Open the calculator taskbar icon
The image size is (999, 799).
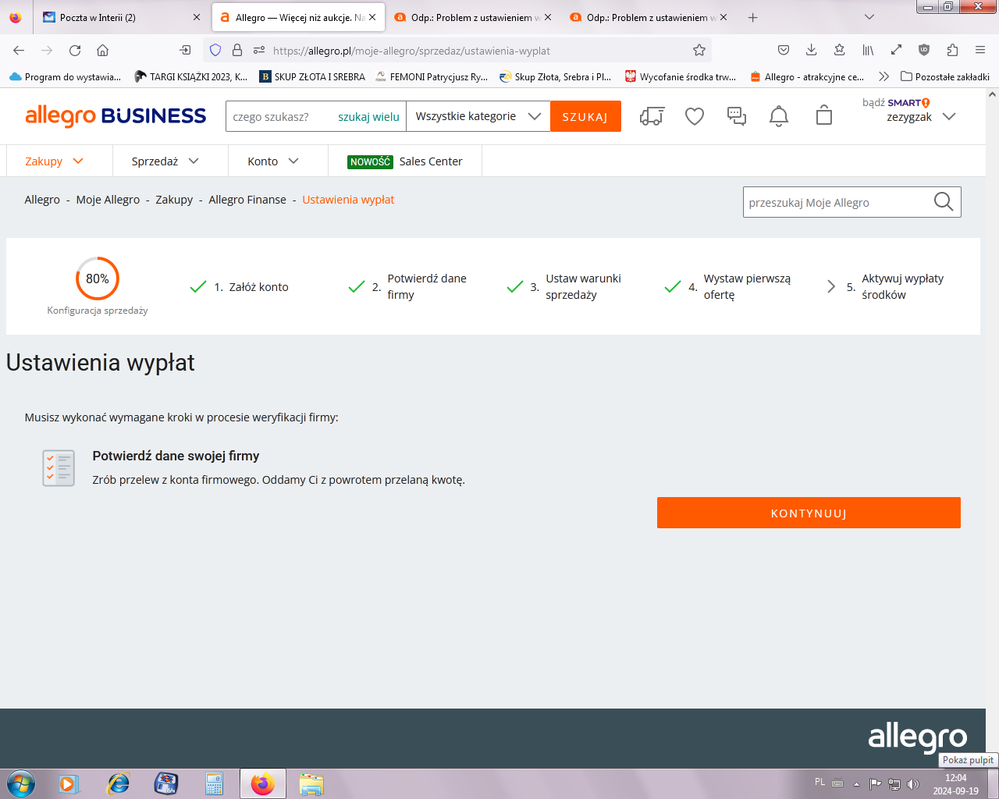214,784
